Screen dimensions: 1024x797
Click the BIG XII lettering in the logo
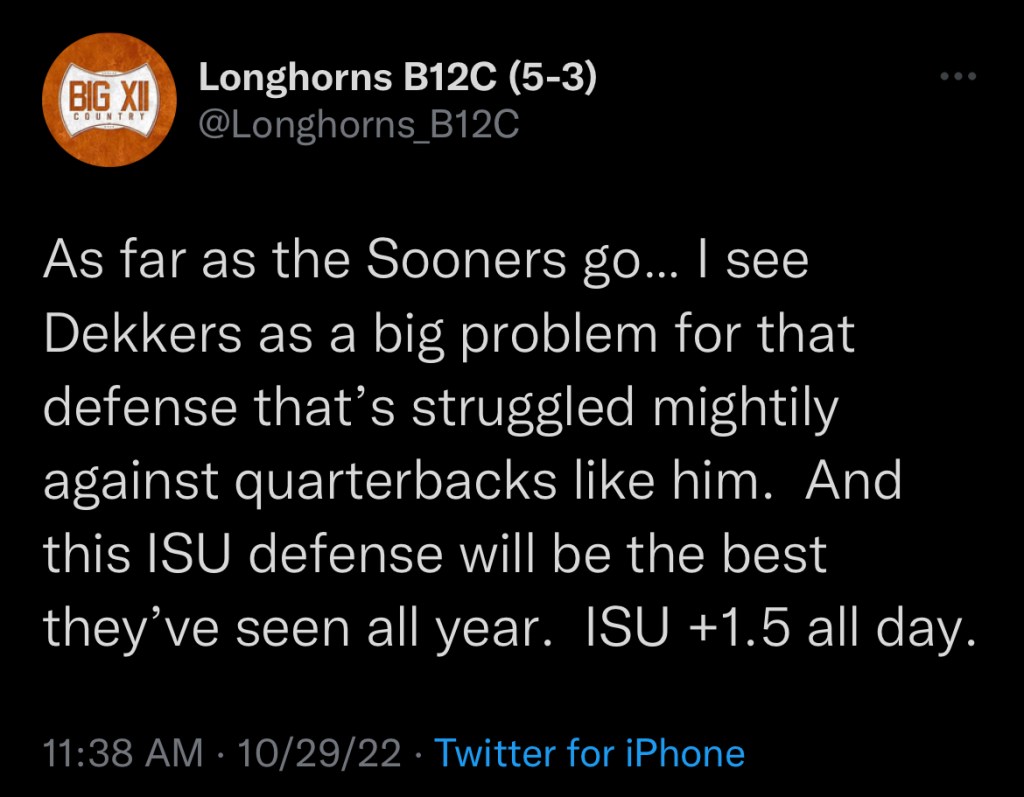(x=108, y=100)
